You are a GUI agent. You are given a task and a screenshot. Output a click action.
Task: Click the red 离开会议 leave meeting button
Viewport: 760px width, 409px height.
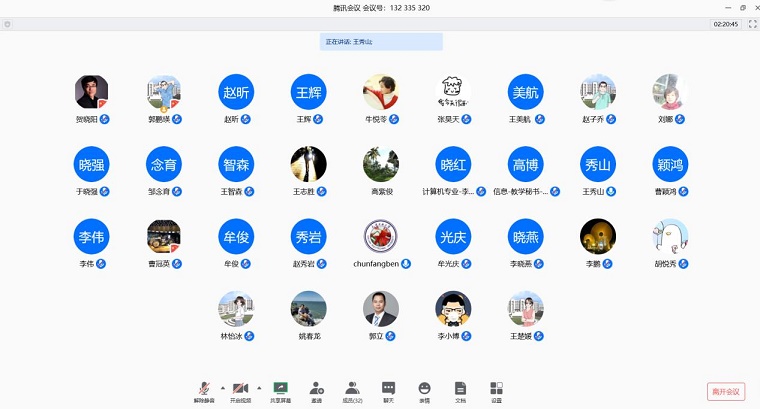(725, 391)
